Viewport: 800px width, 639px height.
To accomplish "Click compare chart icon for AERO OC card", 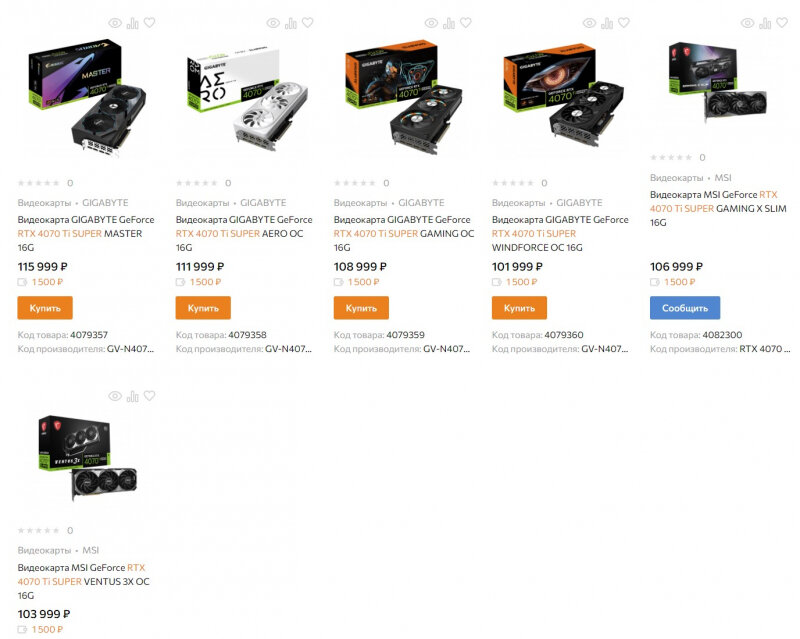I will click(291, 23).
